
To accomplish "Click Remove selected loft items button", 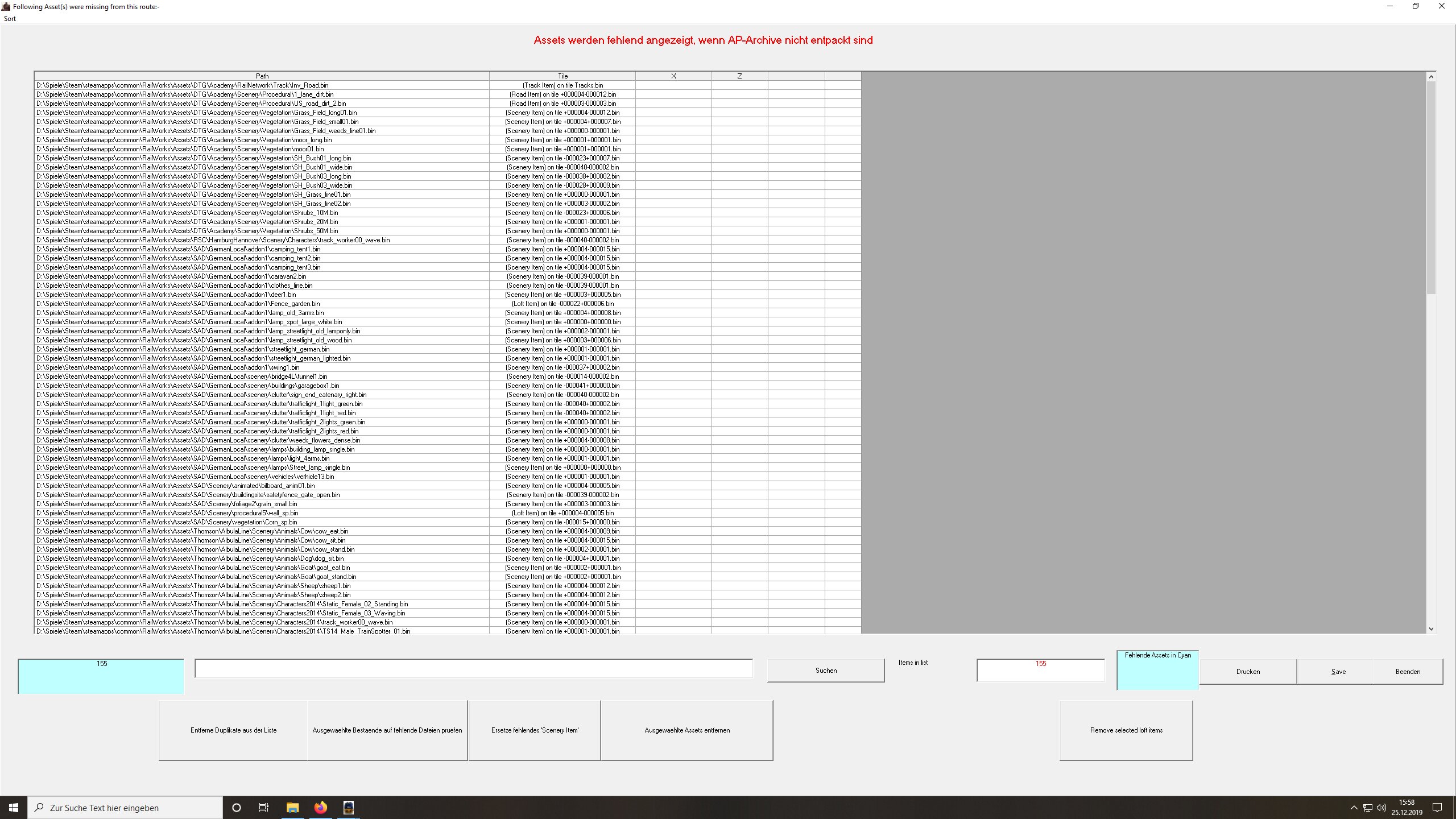I will pyautogui.click(x=1126, y=730).
